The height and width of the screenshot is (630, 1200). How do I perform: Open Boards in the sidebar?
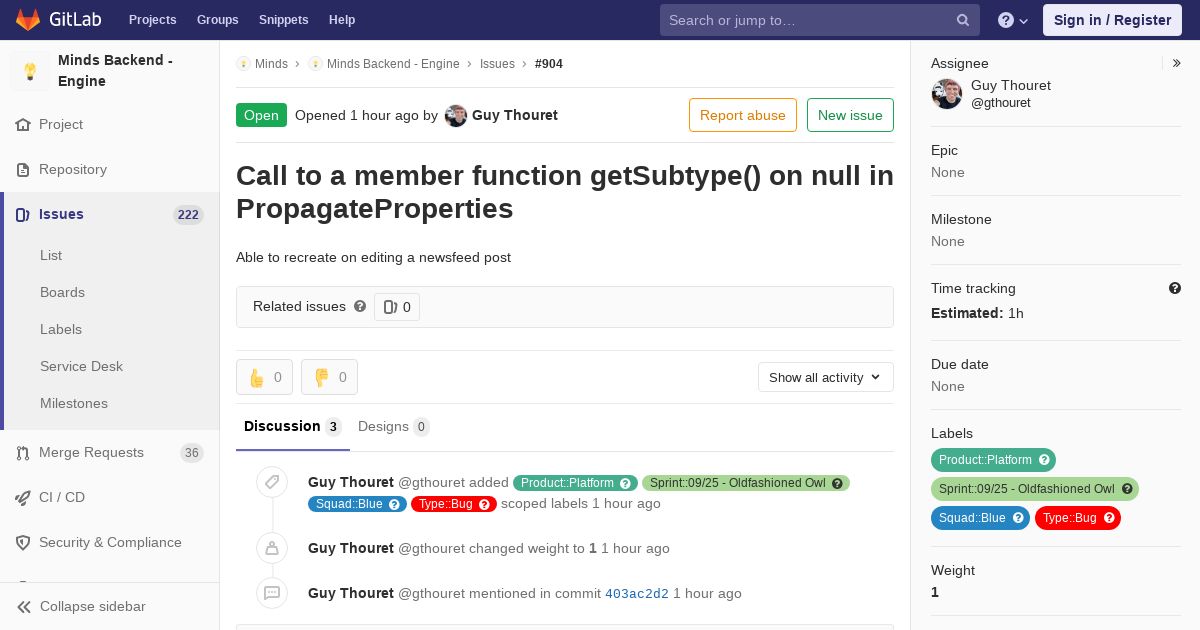62,292
